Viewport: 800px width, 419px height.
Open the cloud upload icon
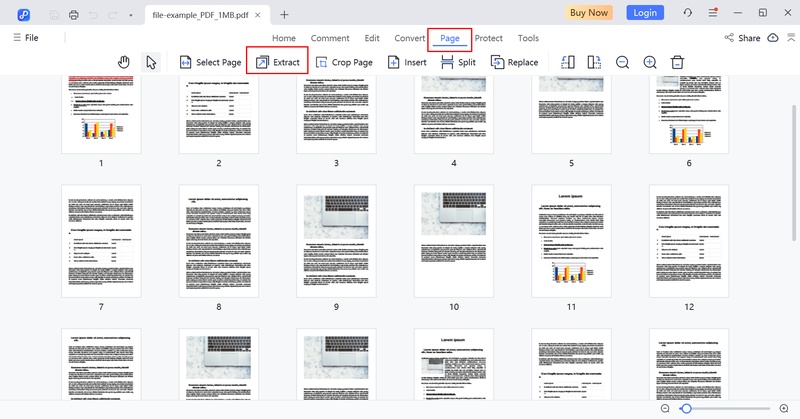[x=773, y=38]
